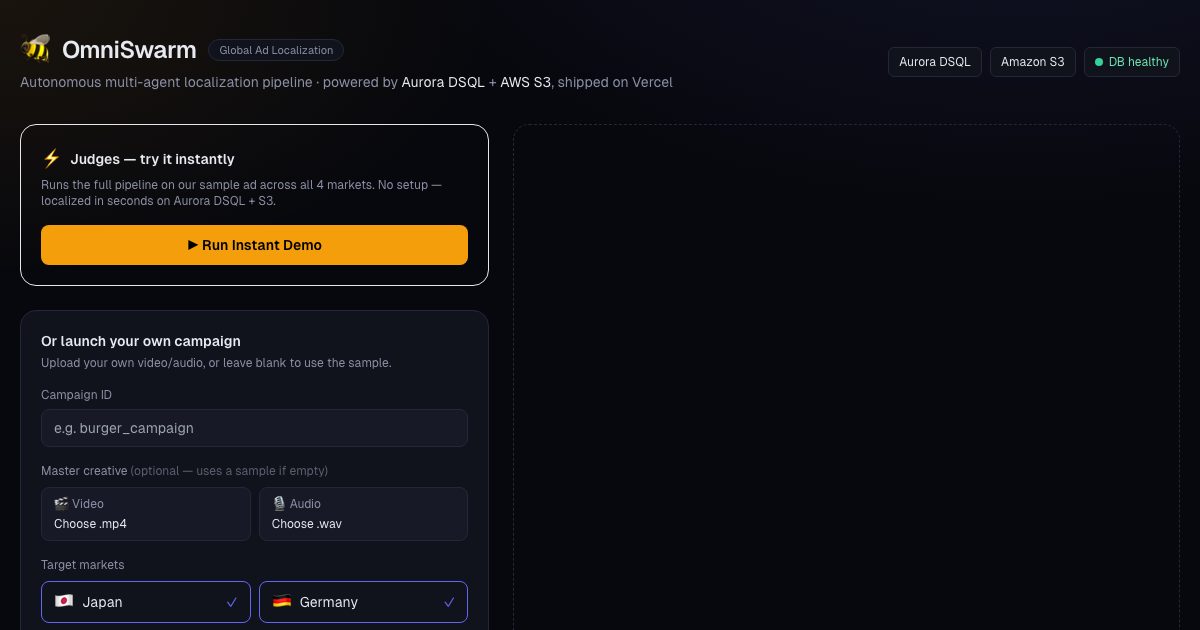Toggle the Germany target market
The height and width of the screenshot is (630, 1200).
363,602
